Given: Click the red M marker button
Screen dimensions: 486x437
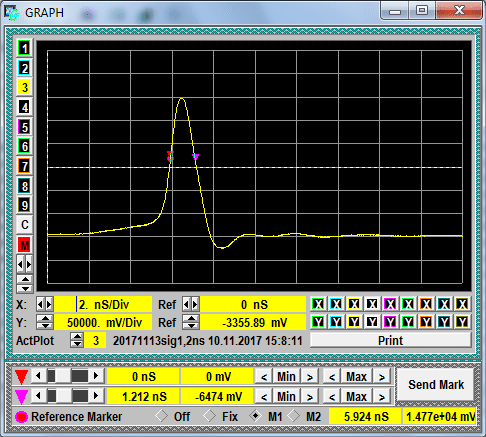Looking at the screenshot, I should (24, 245).
